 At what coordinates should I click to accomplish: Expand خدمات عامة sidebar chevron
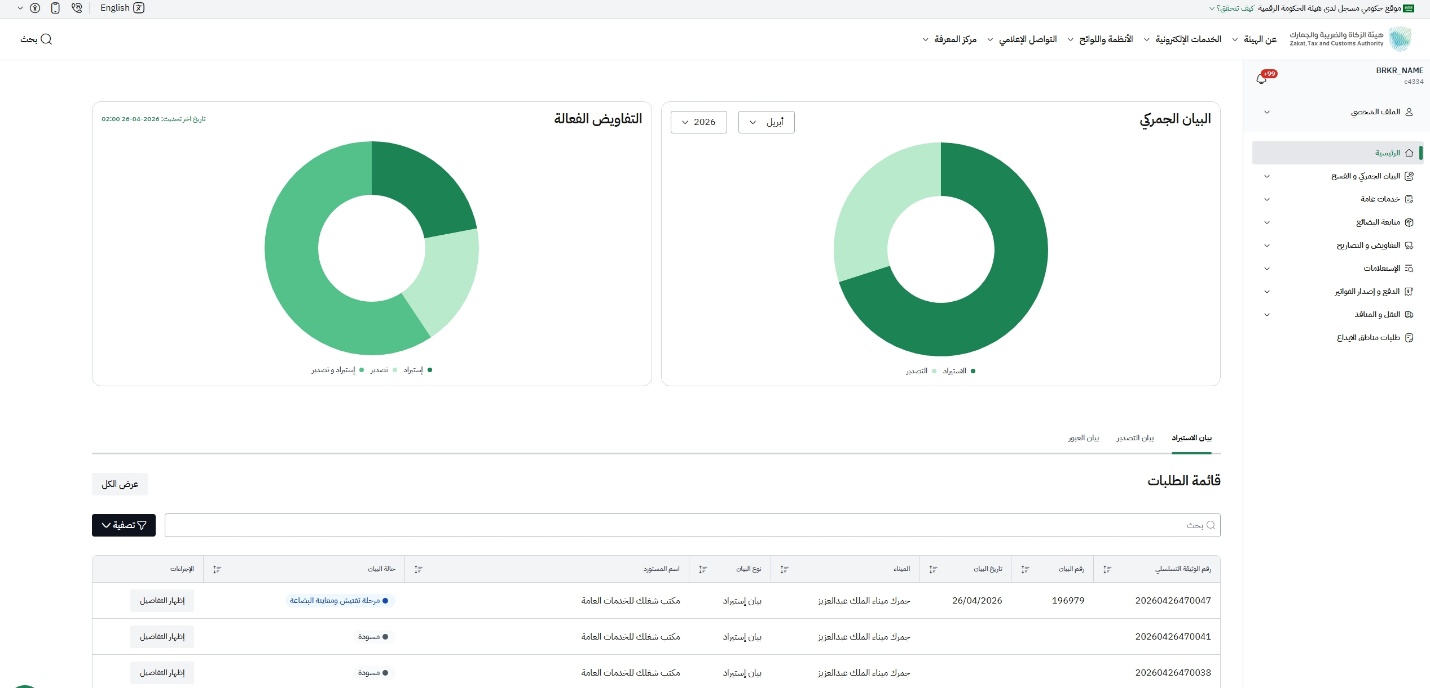tap(1267, 199)
